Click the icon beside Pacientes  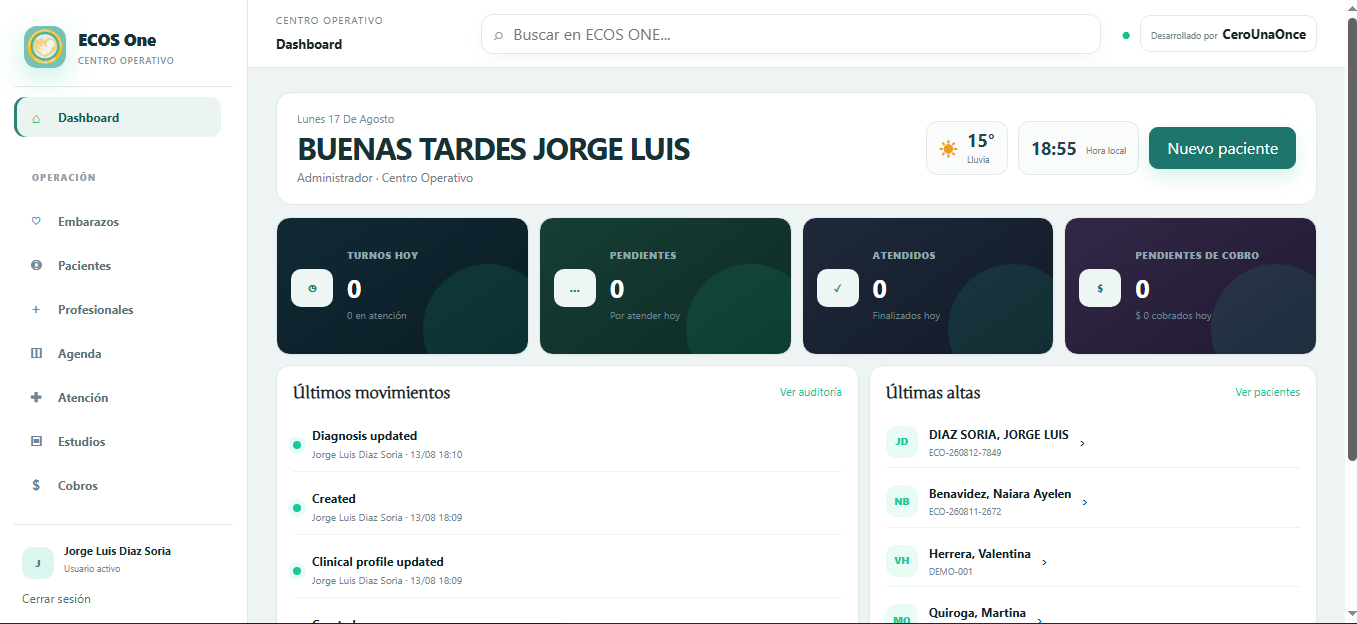36,265
